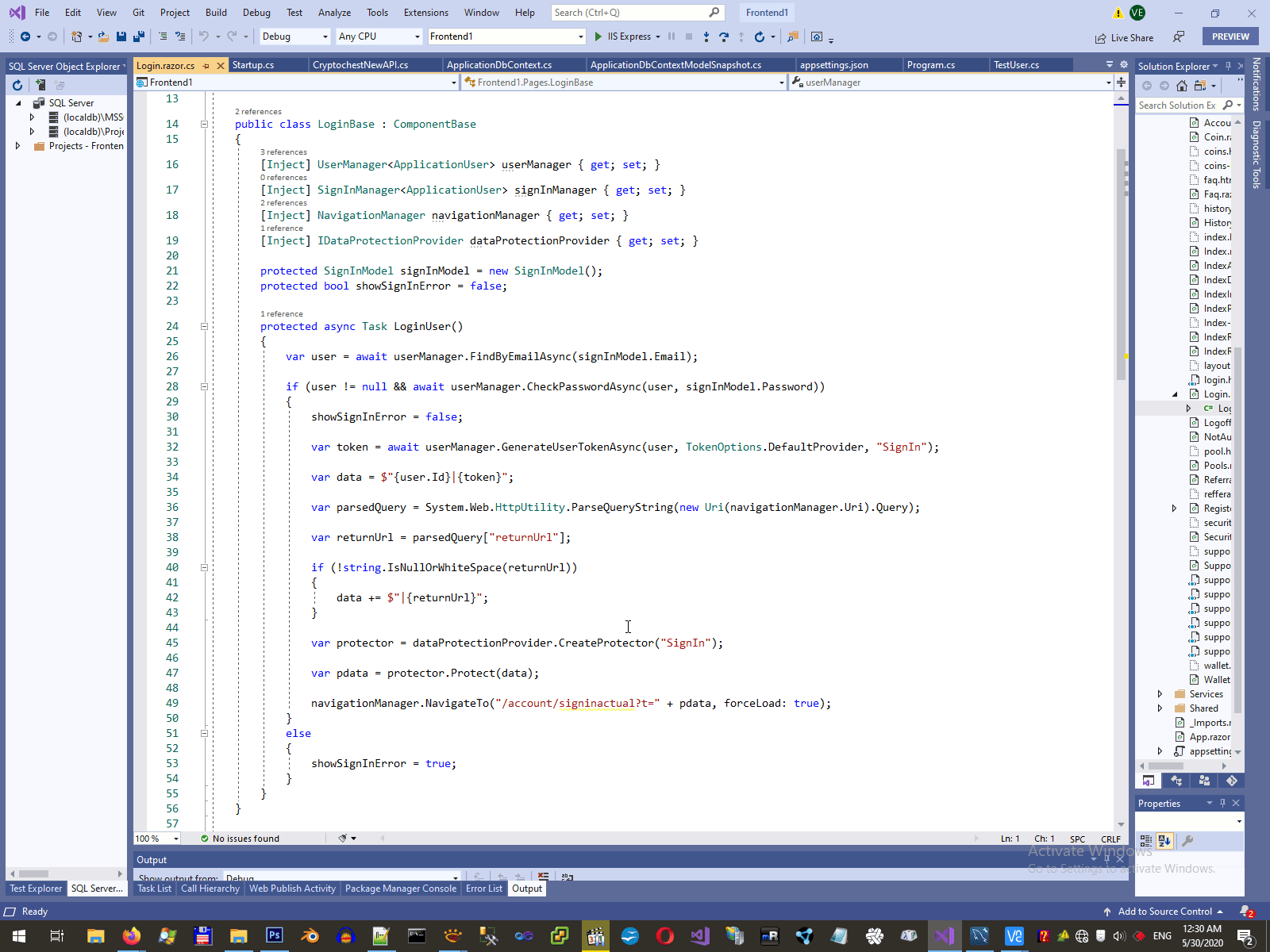Open the Package Manager Console tab
The height and width of the screenshot is (952, 1270).
(x=401, y=889)
